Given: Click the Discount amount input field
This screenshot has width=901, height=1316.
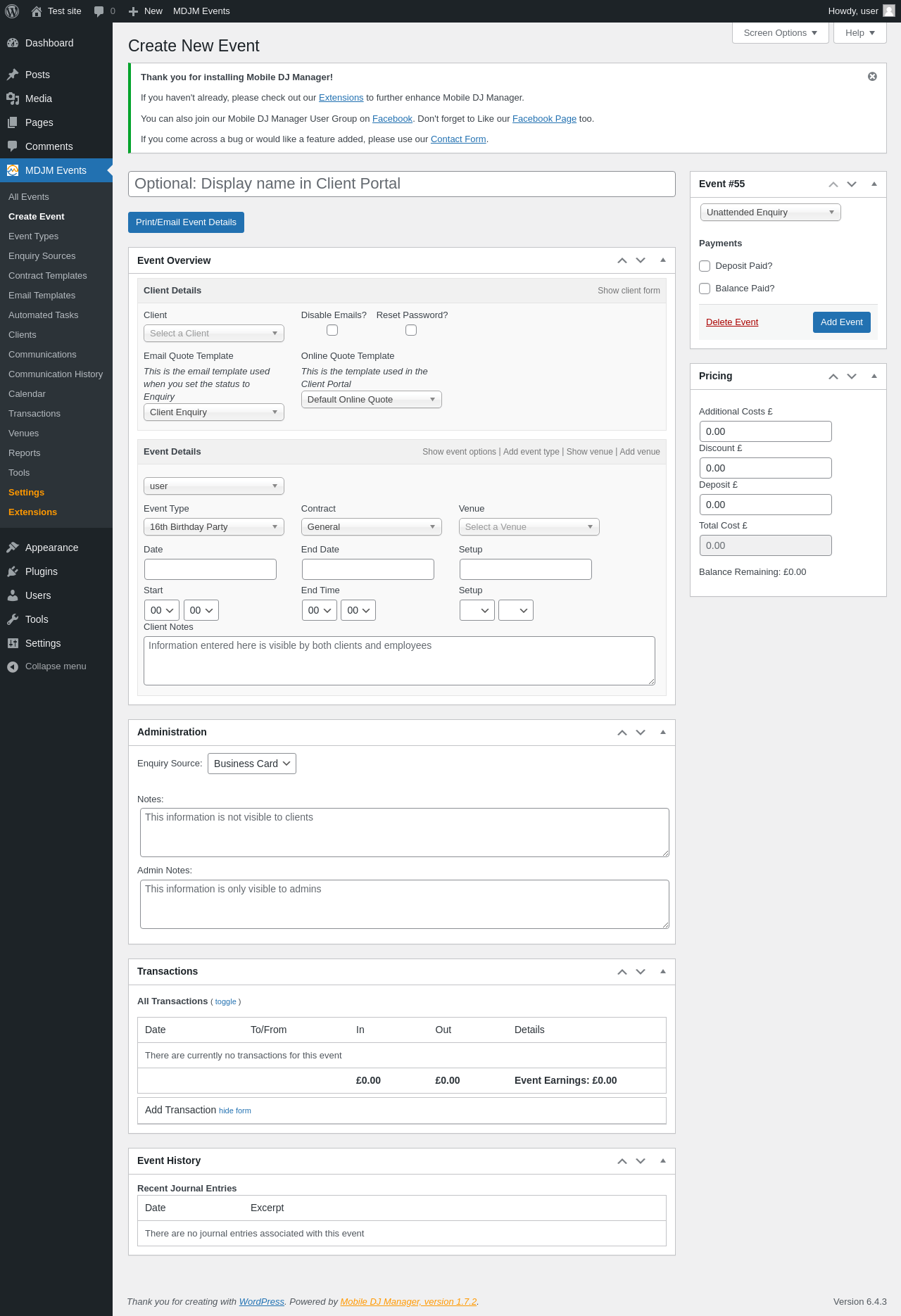Looking at the screenshot, I should tap(765, 468).
